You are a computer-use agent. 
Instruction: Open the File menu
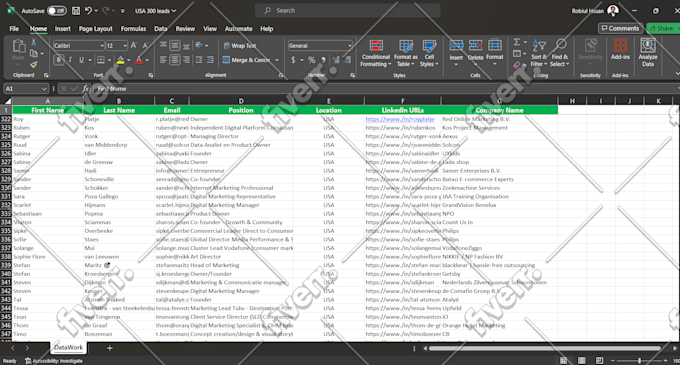14,29
